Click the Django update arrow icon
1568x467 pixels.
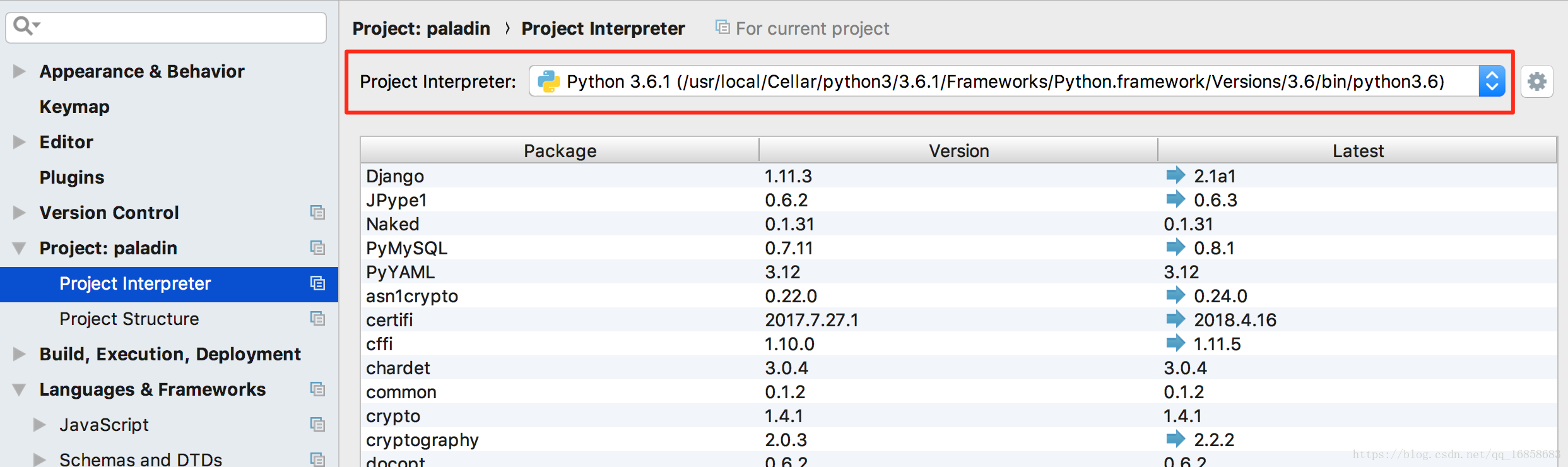click(1176, 175)
